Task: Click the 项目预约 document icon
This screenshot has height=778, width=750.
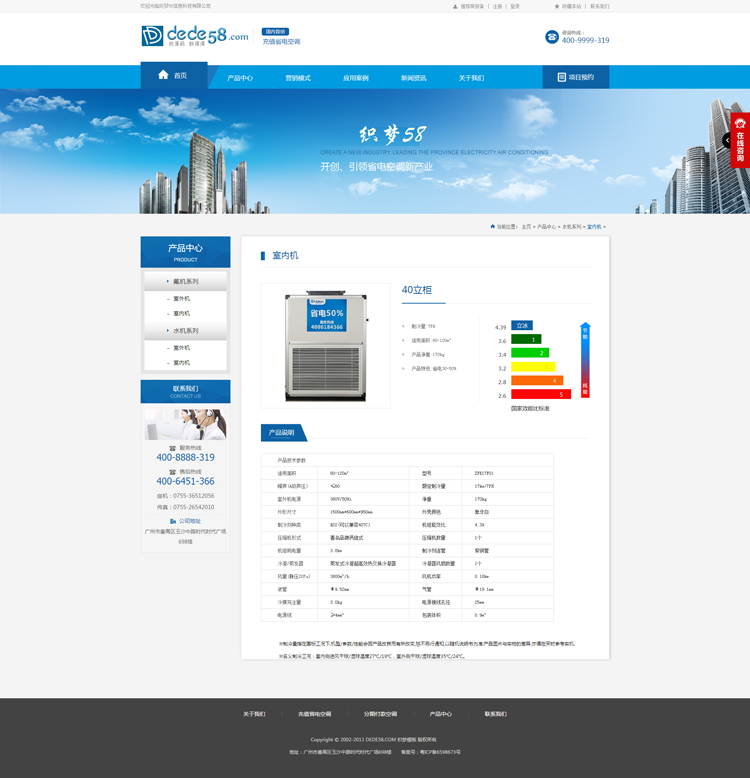Action: point(562,77)
